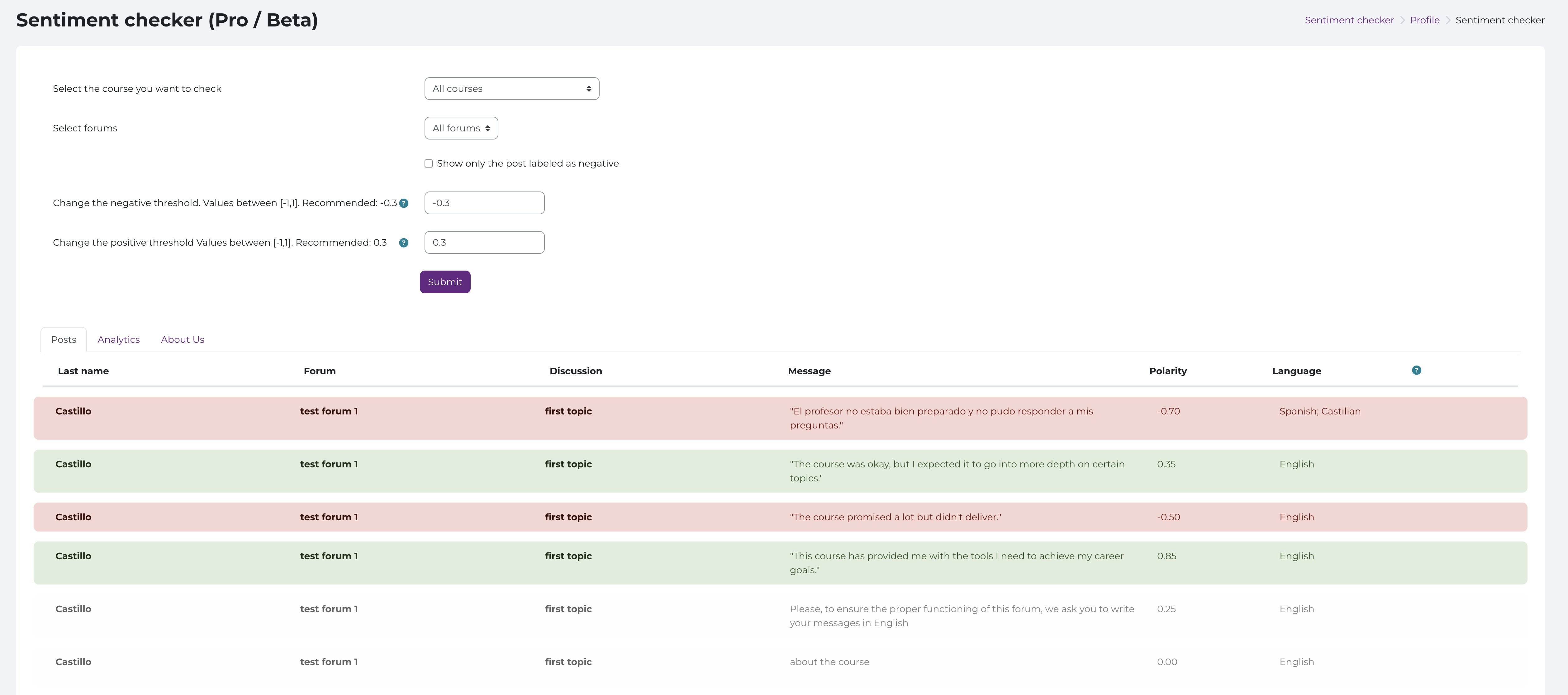This screenshot has width=1568, height=695.
Task: Click the Language column header
Action: click(x=1296, y=371)
